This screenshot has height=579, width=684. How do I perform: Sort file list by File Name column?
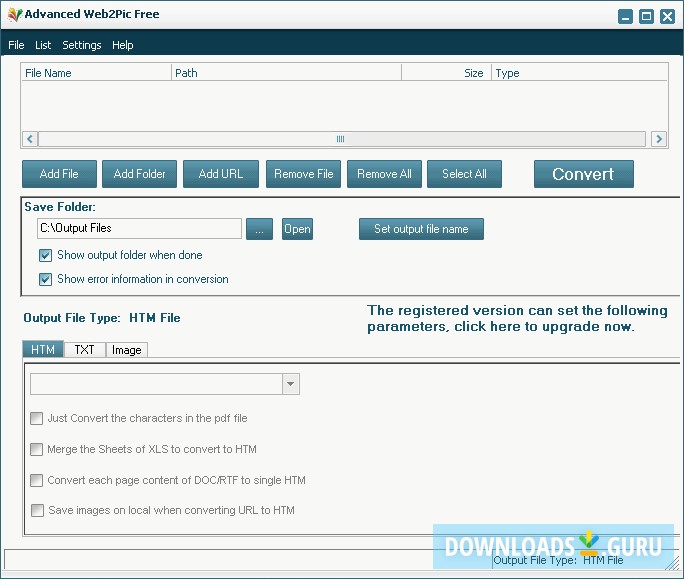tap(96, 73)
